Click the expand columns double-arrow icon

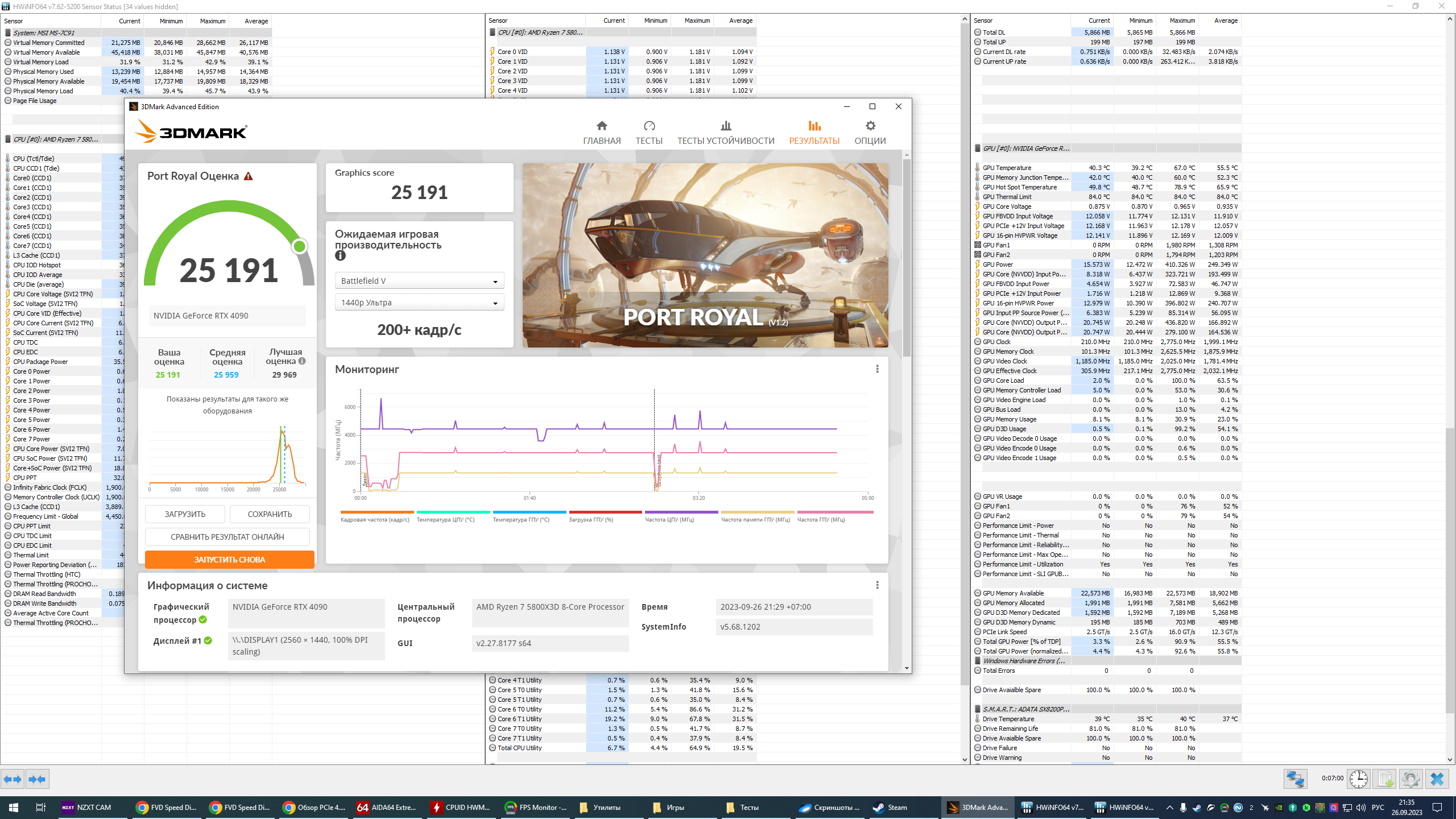13,779
